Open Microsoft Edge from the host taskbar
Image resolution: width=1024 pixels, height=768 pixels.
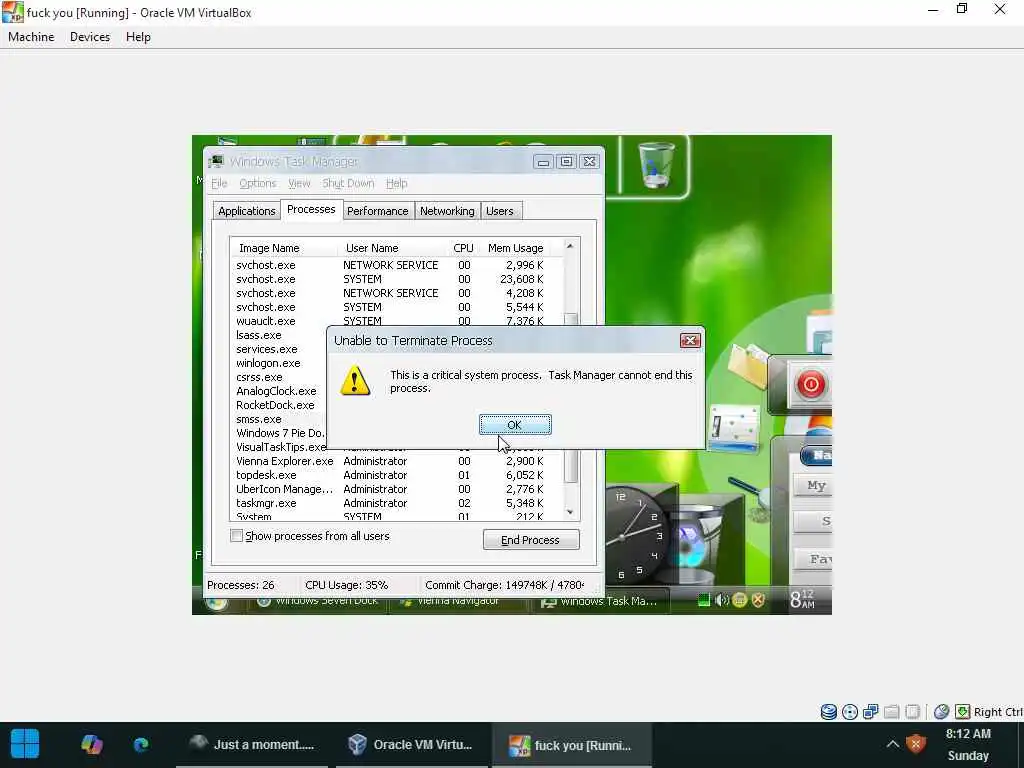point(140,744)
